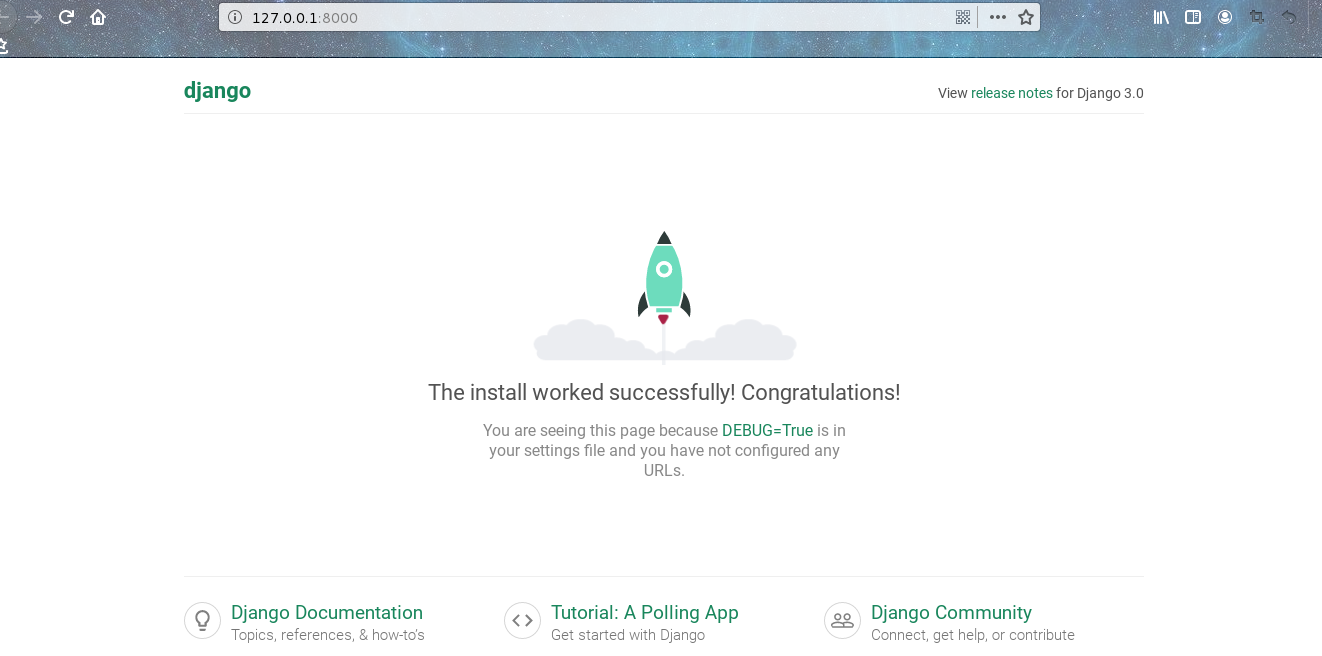Click the 'Connect, get help, or contribute' text
The height and width of the screenshot is (656, 1322).
pos(973,635)
